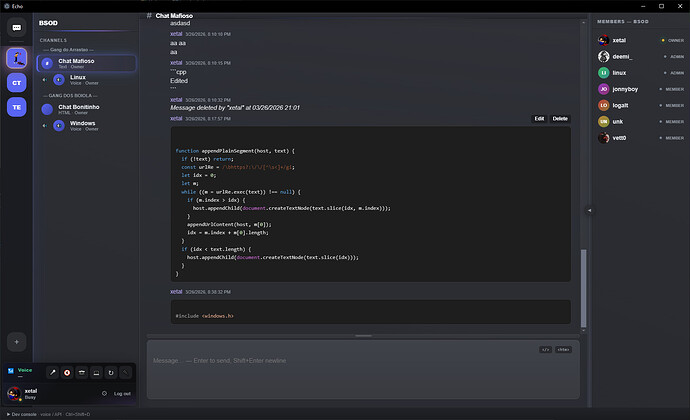The image size is (690, 420).
Task: Open the Chat Mafioso text channel
Action: click(x=87, y=63)
